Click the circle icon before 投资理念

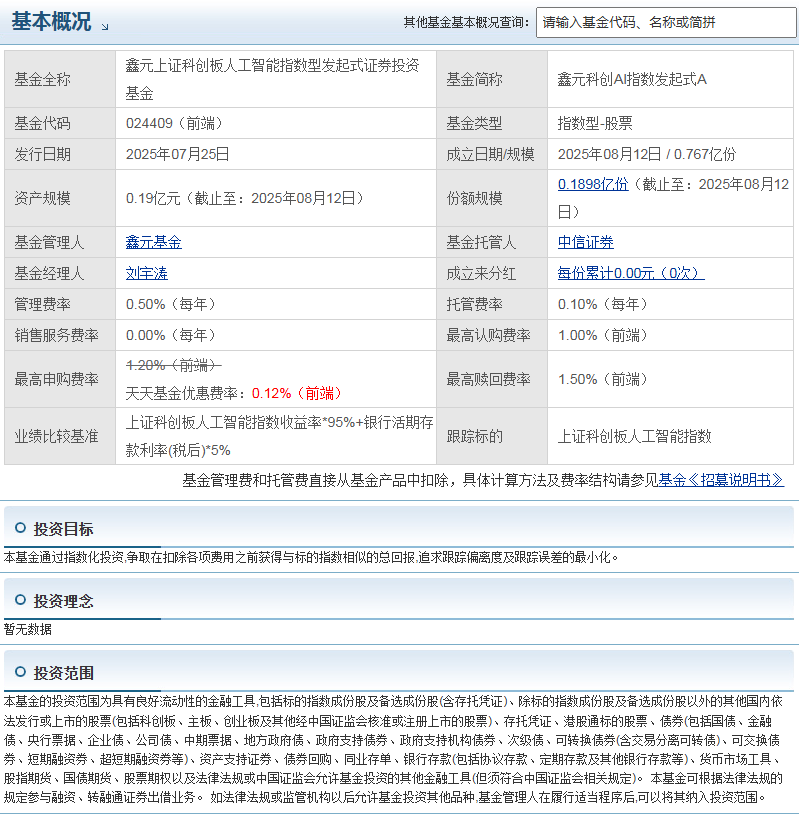pos(20,600)
